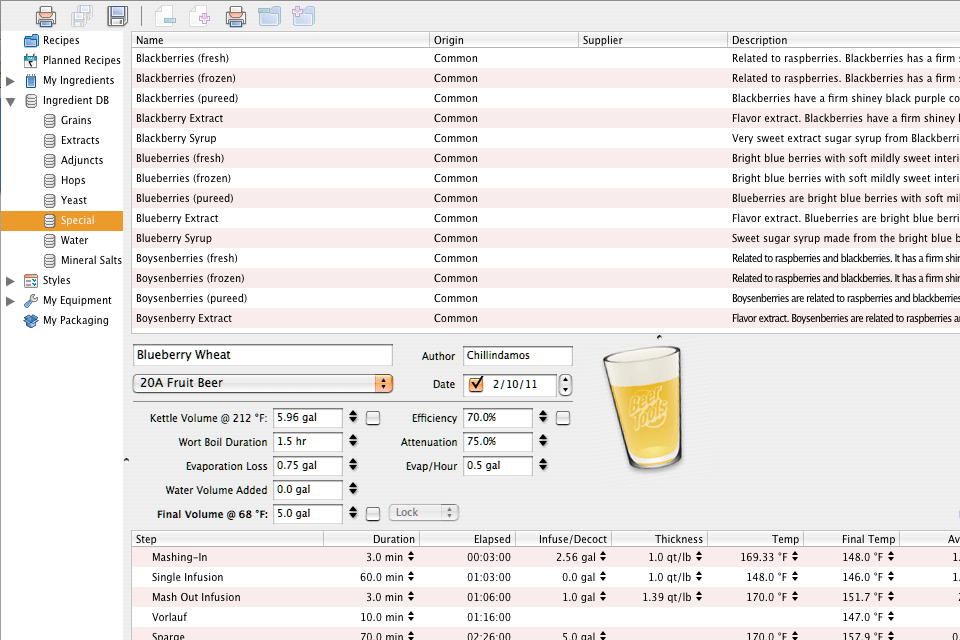Collapse the Ingredient DB tree node
This screenshot has width=960, height=640.
[x=11, y=101]
